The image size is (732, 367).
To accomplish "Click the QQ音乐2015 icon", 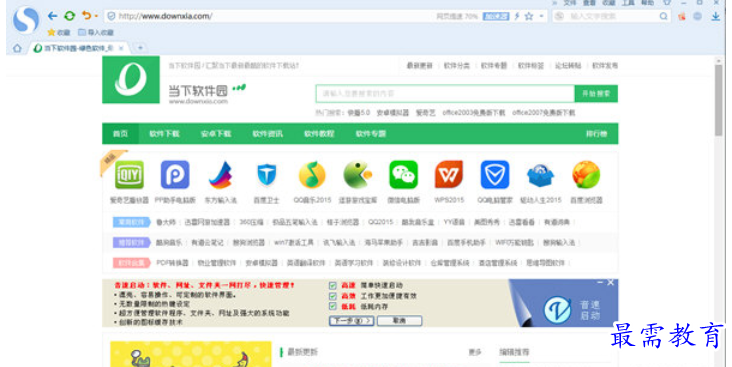I will pyautogui.click(x=312, y=175).
